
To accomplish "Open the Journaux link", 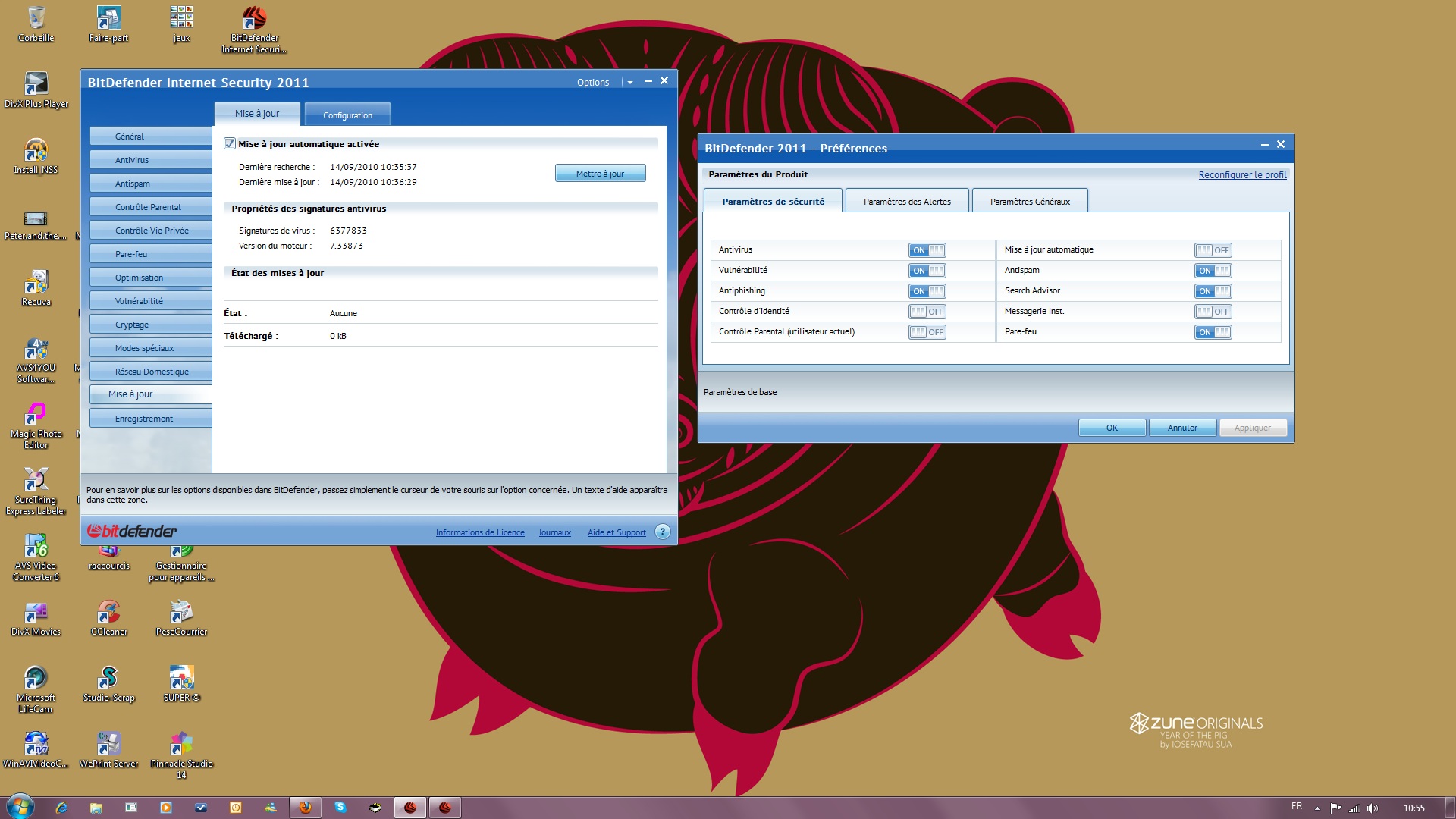I will point(554,532).
